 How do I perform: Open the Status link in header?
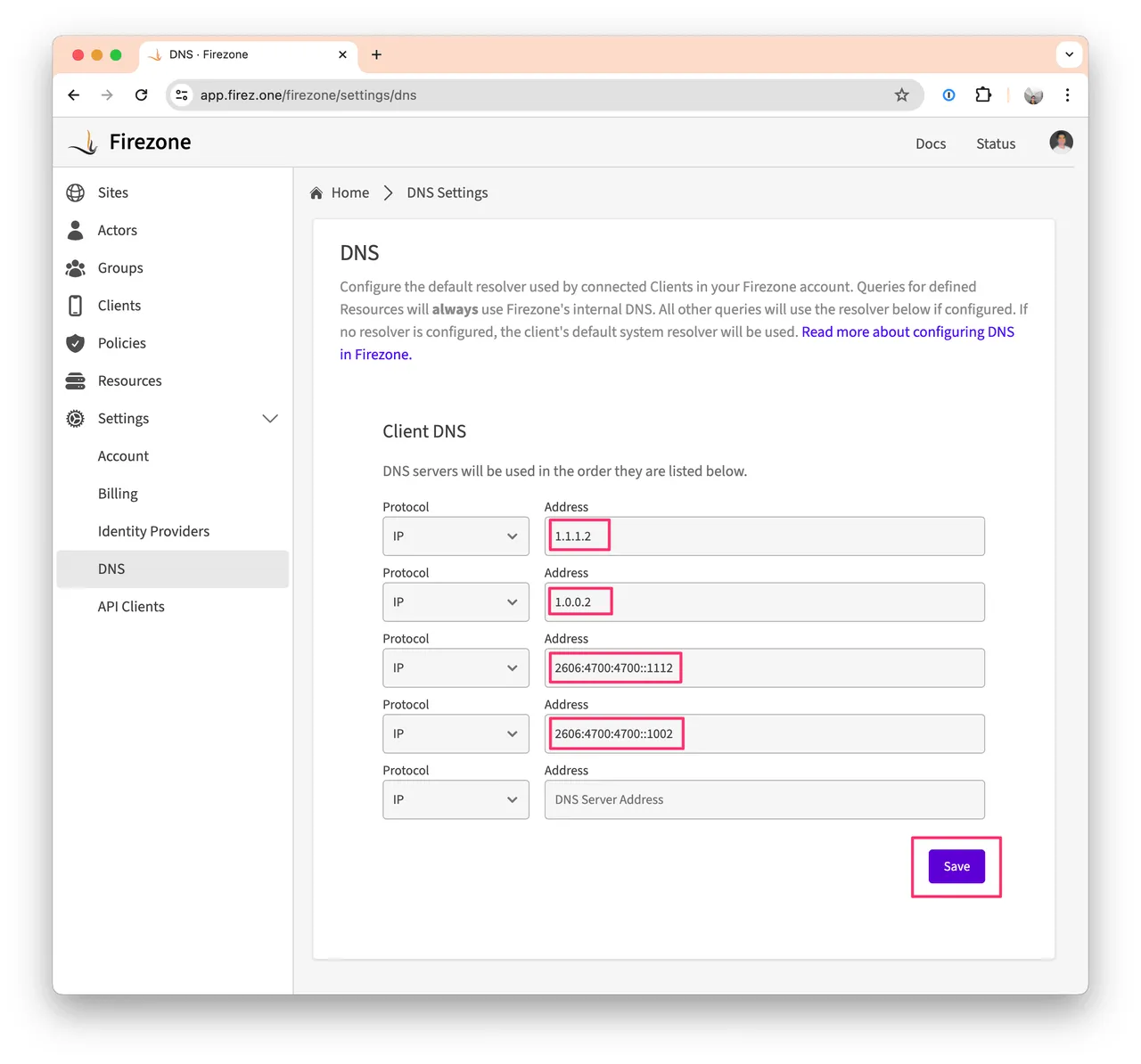[996, 143]
